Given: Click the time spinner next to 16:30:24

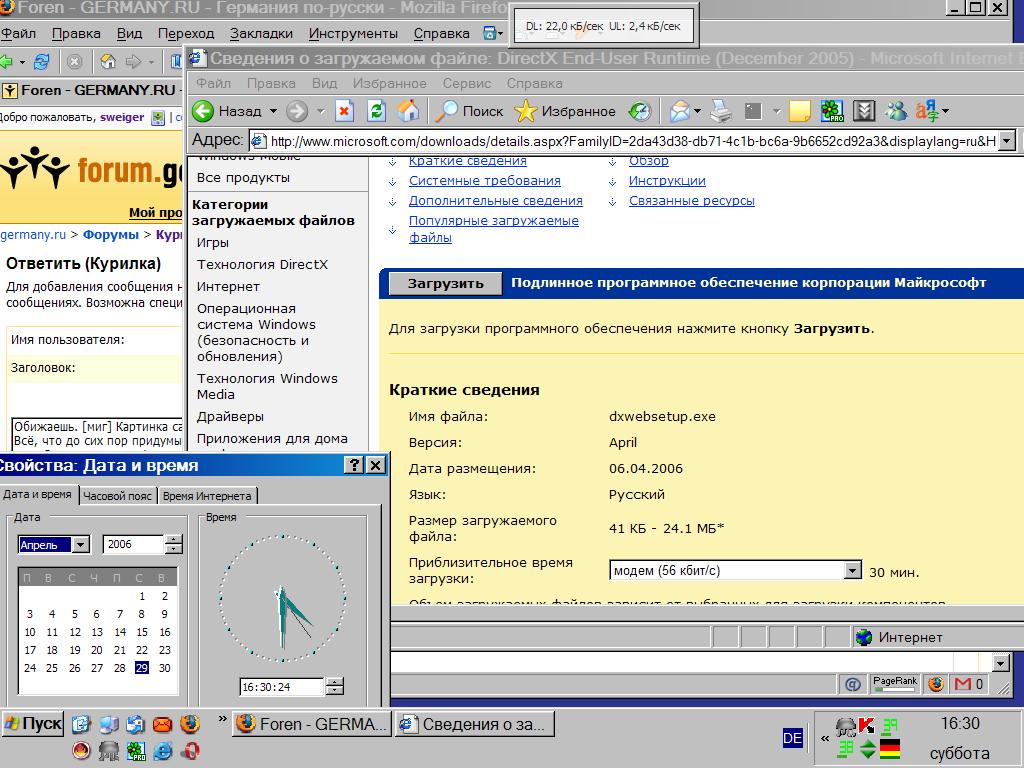Looking at the screenshot, I should coord(334,686).
